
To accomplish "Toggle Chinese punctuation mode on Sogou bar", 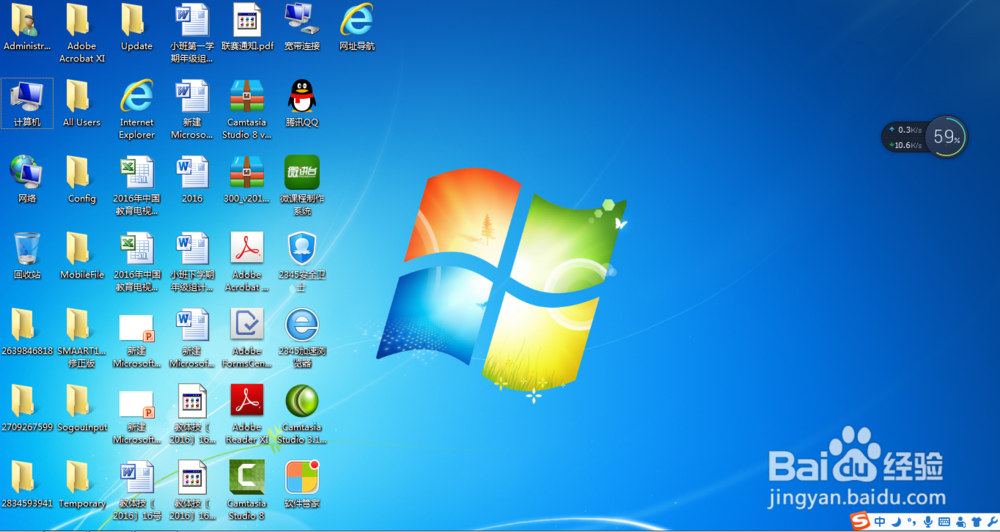I will coord(912,522).
